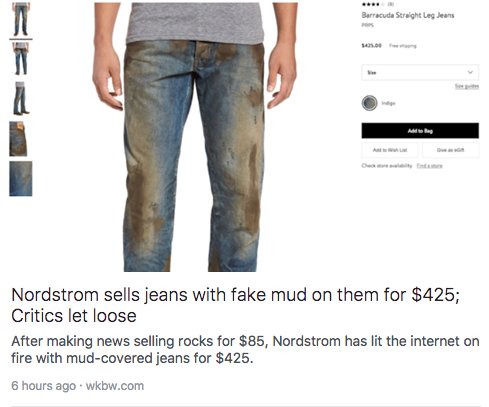The image size is (489, 407).
Task: Open the review count beside stars
Action: tap(391, 5)
